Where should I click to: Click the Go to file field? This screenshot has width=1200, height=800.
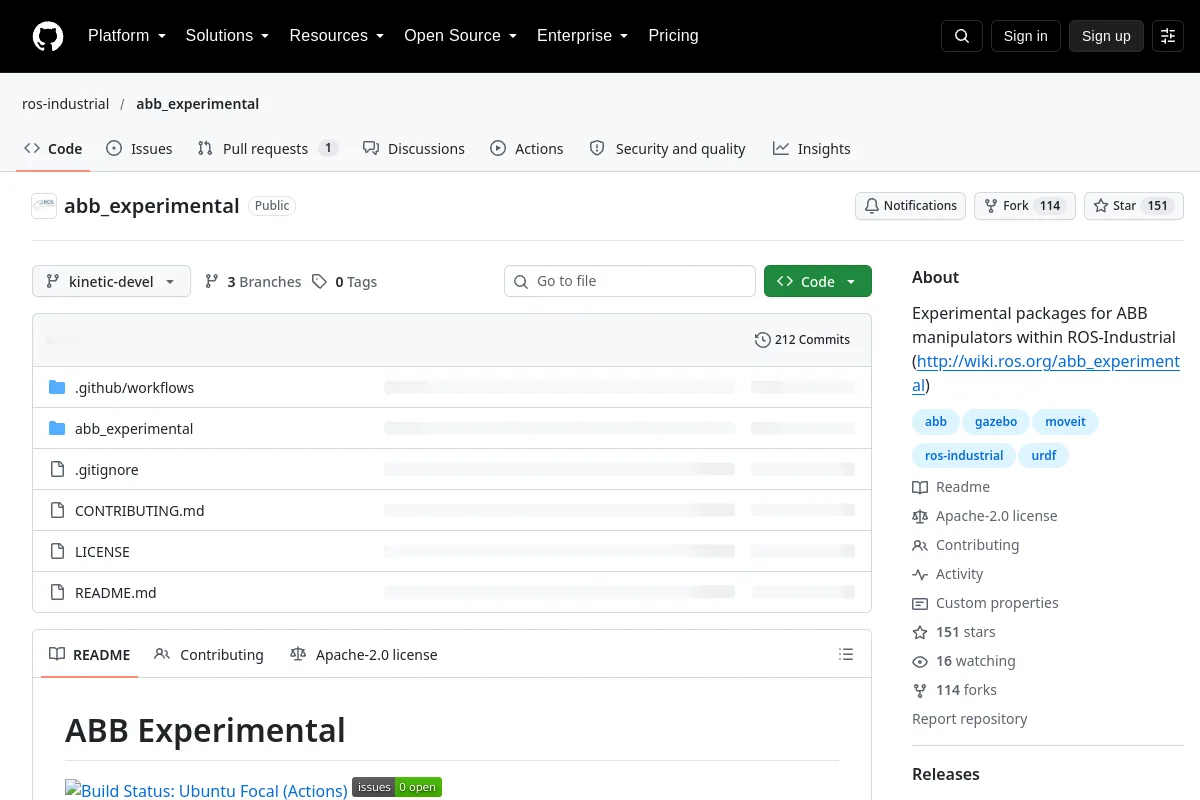[630, 282]
